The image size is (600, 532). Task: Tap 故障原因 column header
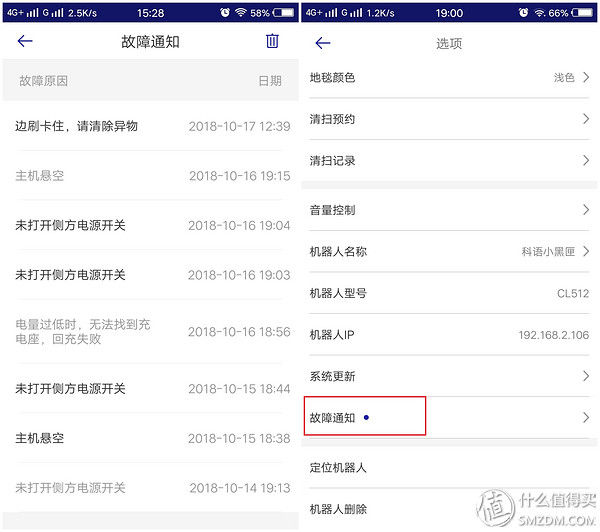pyautogui.click(x=44, y=81)
